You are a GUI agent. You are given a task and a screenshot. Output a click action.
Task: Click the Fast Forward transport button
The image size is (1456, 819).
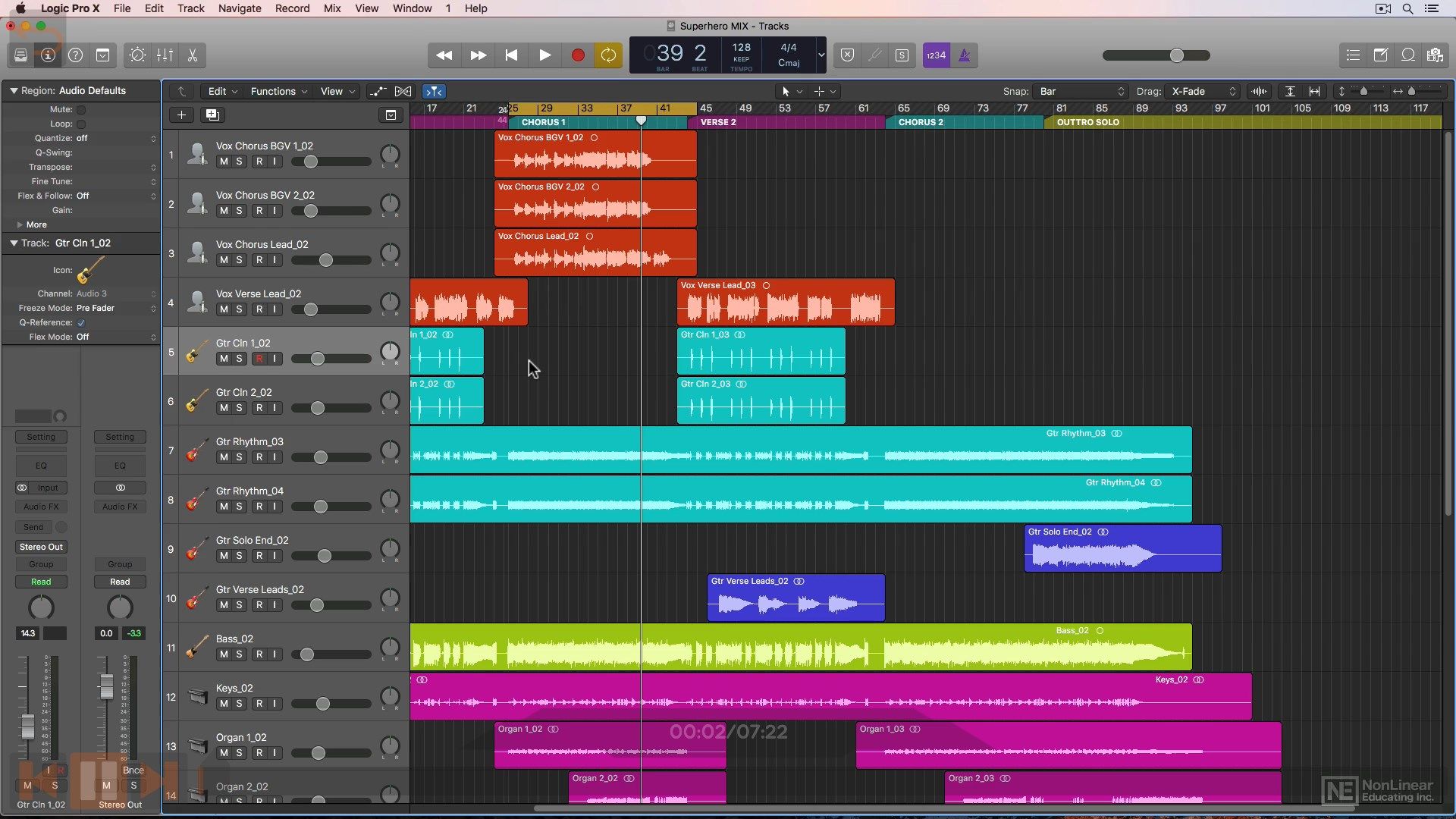point(479,55)
